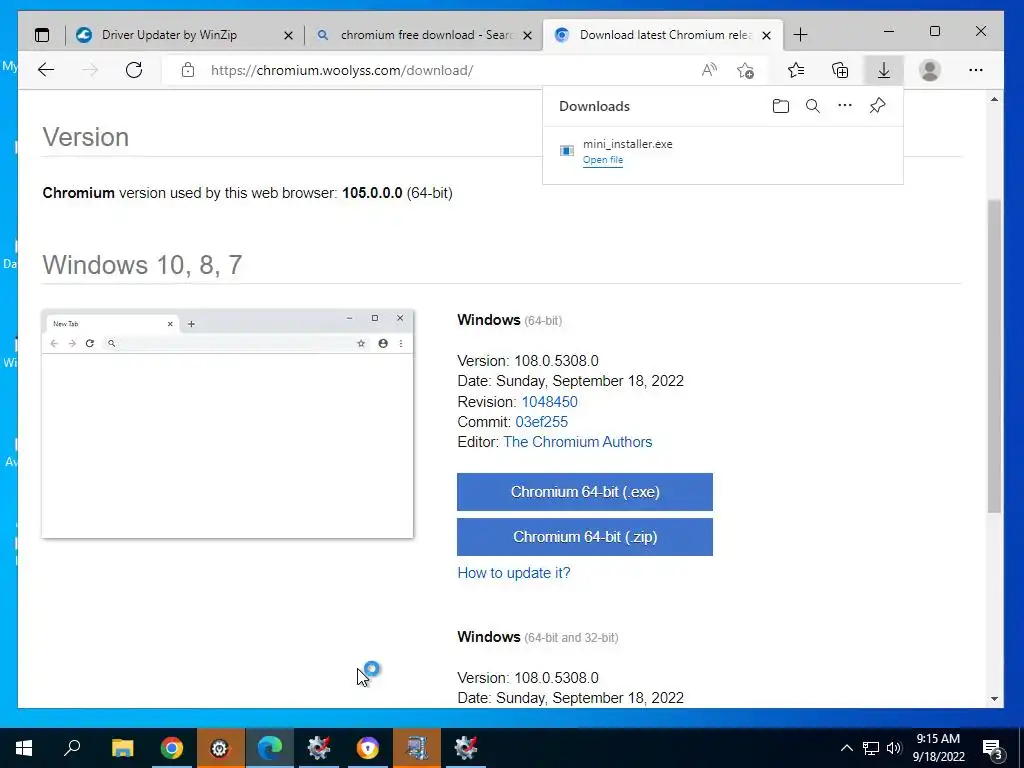
Task: Open the clock showing 9:15 AM
Action: [x=938, y=748]
